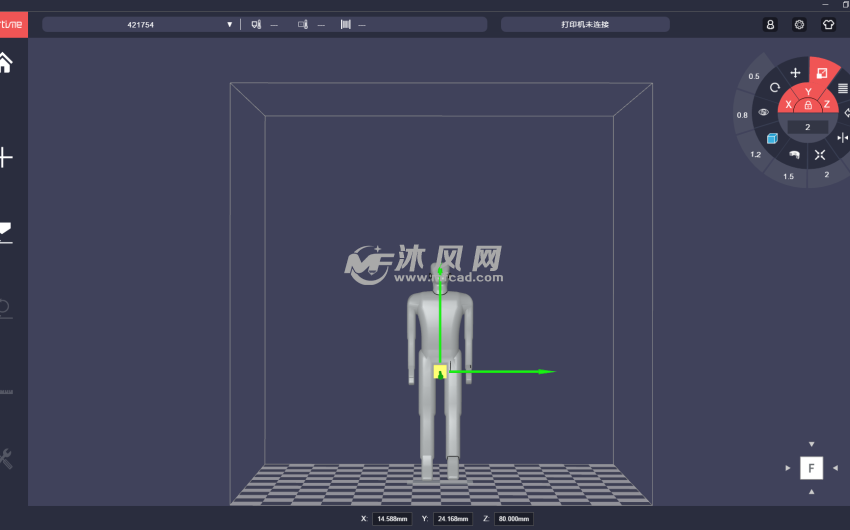850x530 pixels.
Task: Set scale preset to 1.5
Action: pos(788,177)
